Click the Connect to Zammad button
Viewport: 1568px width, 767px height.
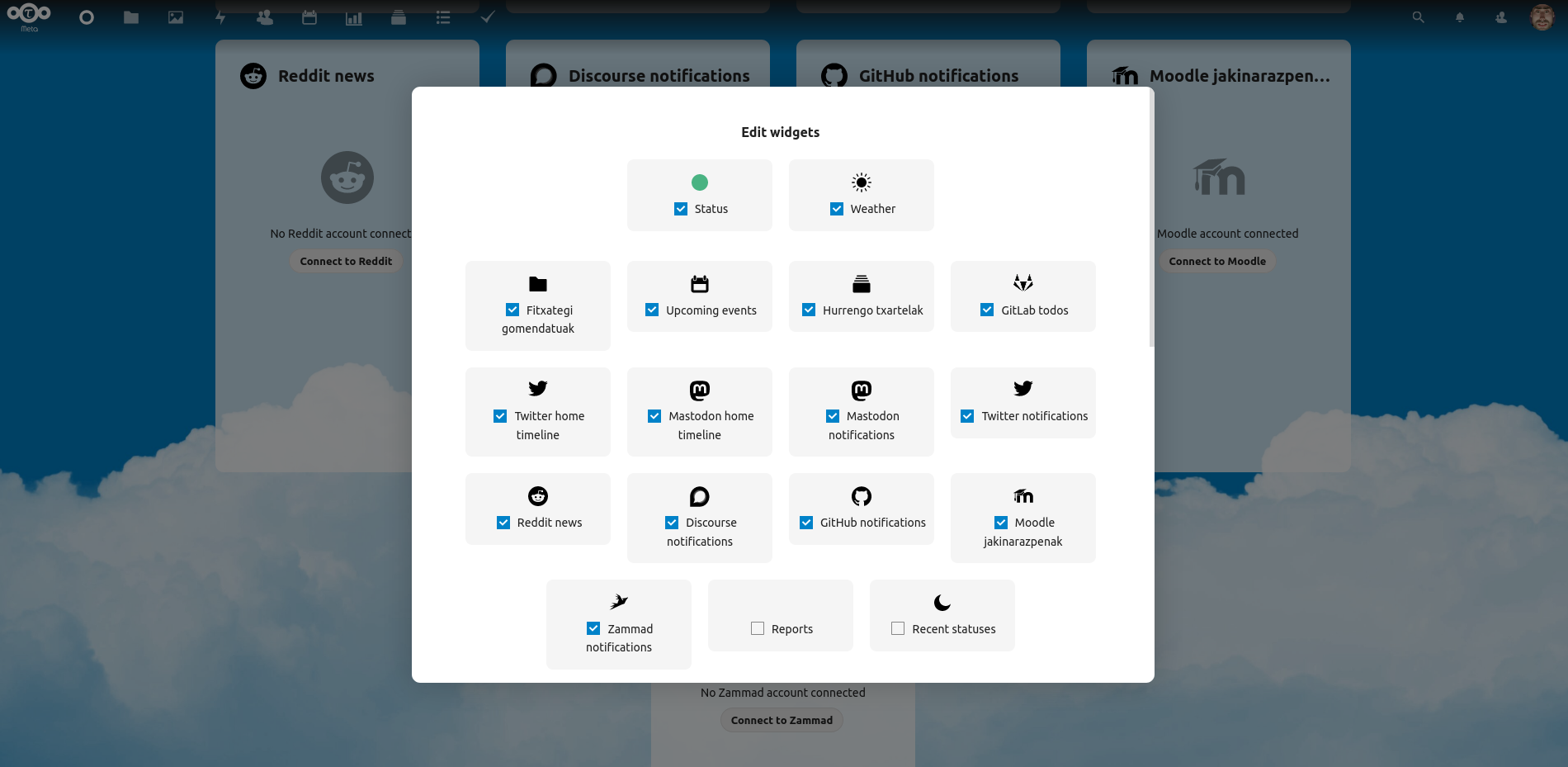pyautogui.click(x=782, y=720)
